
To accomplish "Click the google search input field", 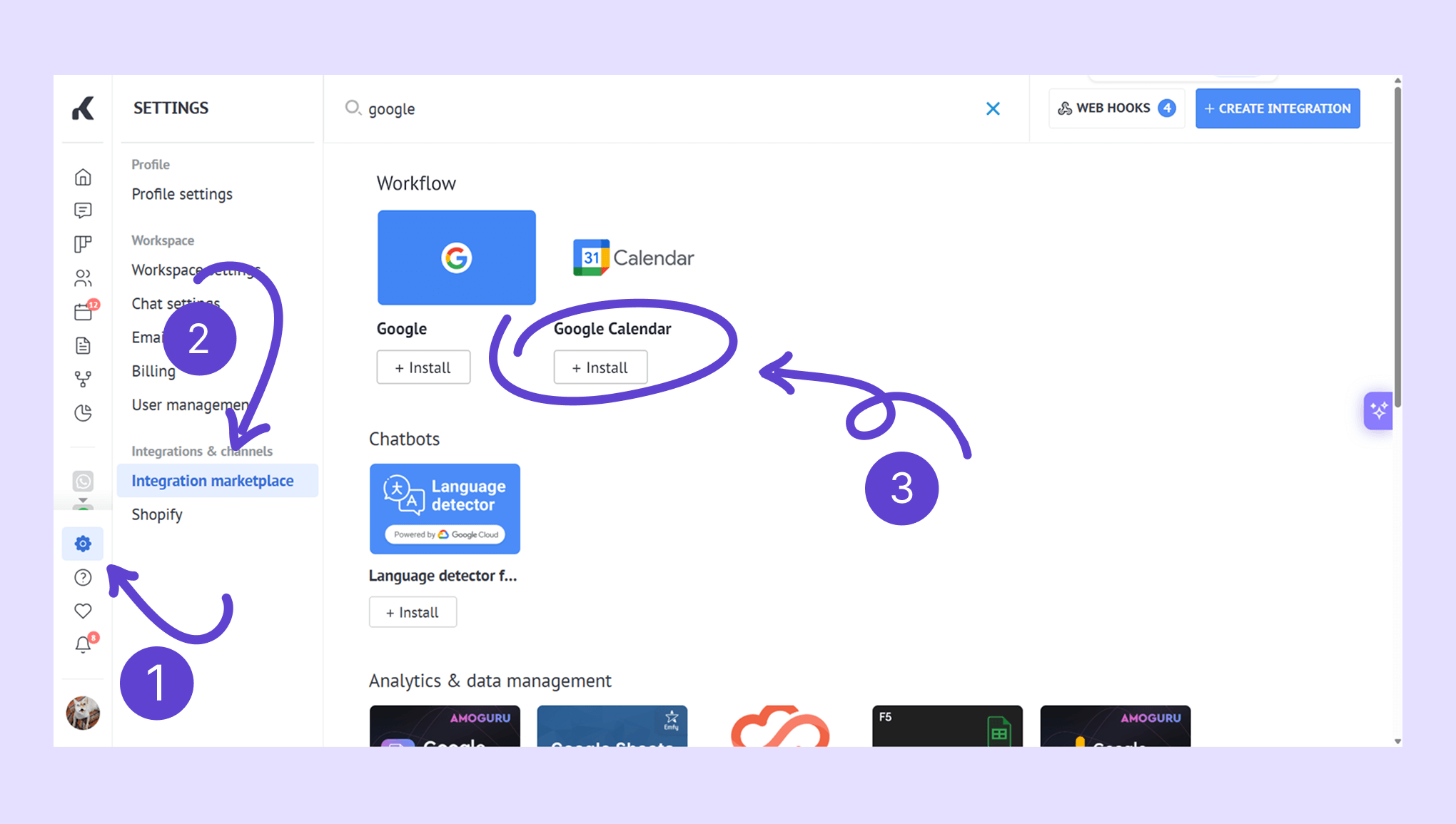I will (642, 108).
